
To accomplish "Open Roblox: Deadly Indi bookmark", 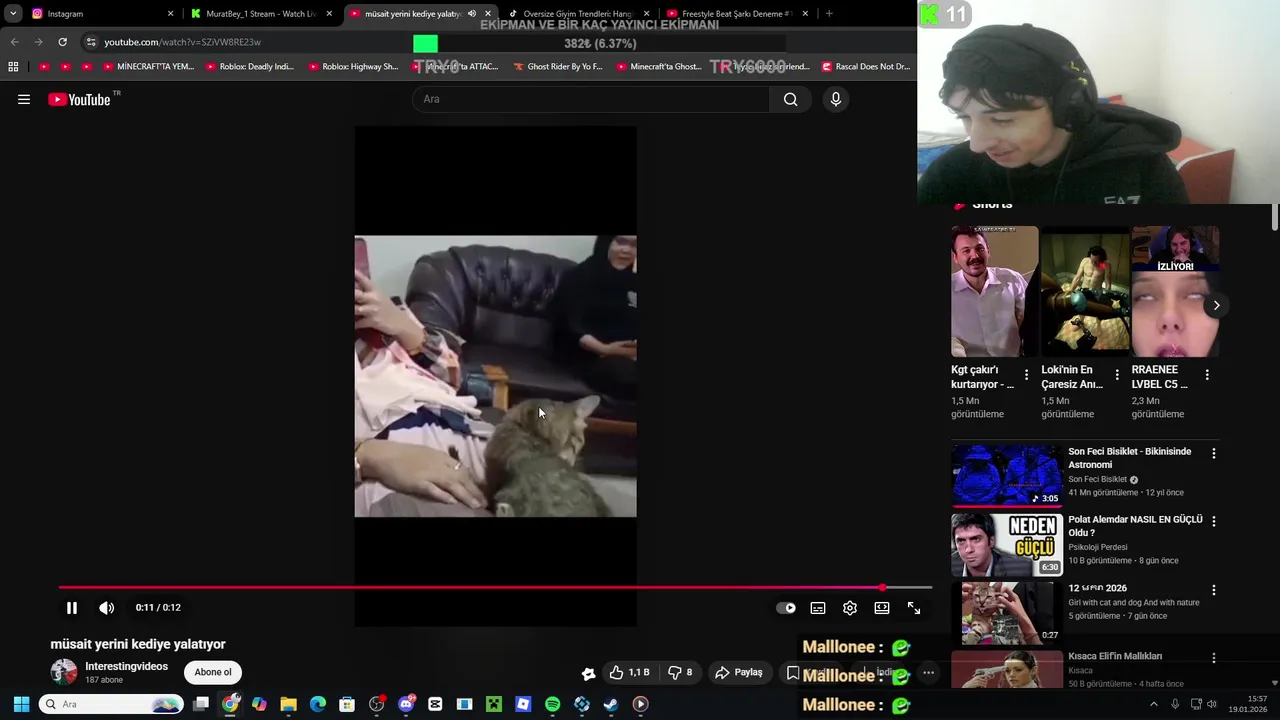I will [x=250, y=67].
